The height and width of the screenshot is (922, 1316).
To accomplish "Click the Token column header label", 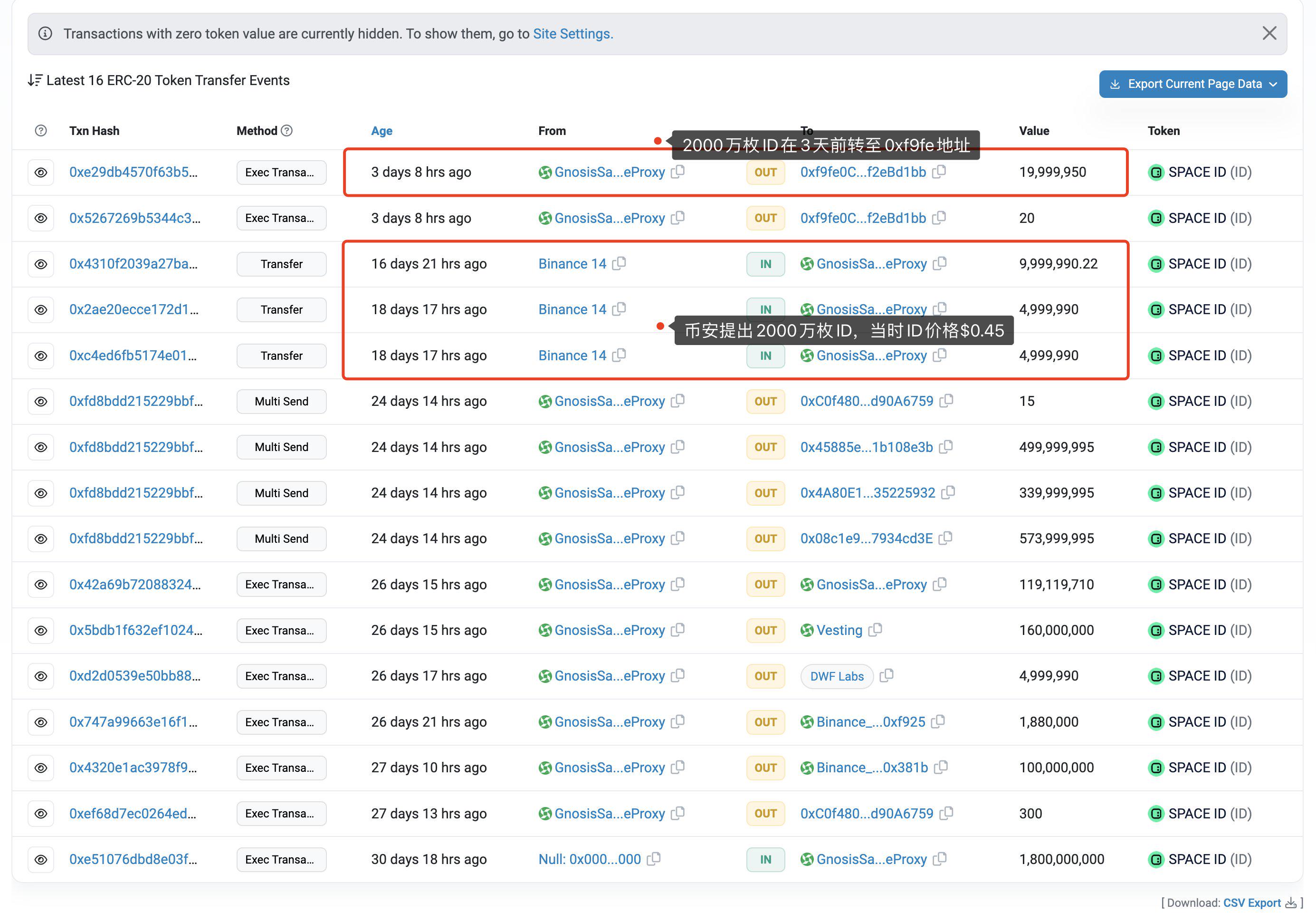I will pyautogui.click(x=1164, y=130).
